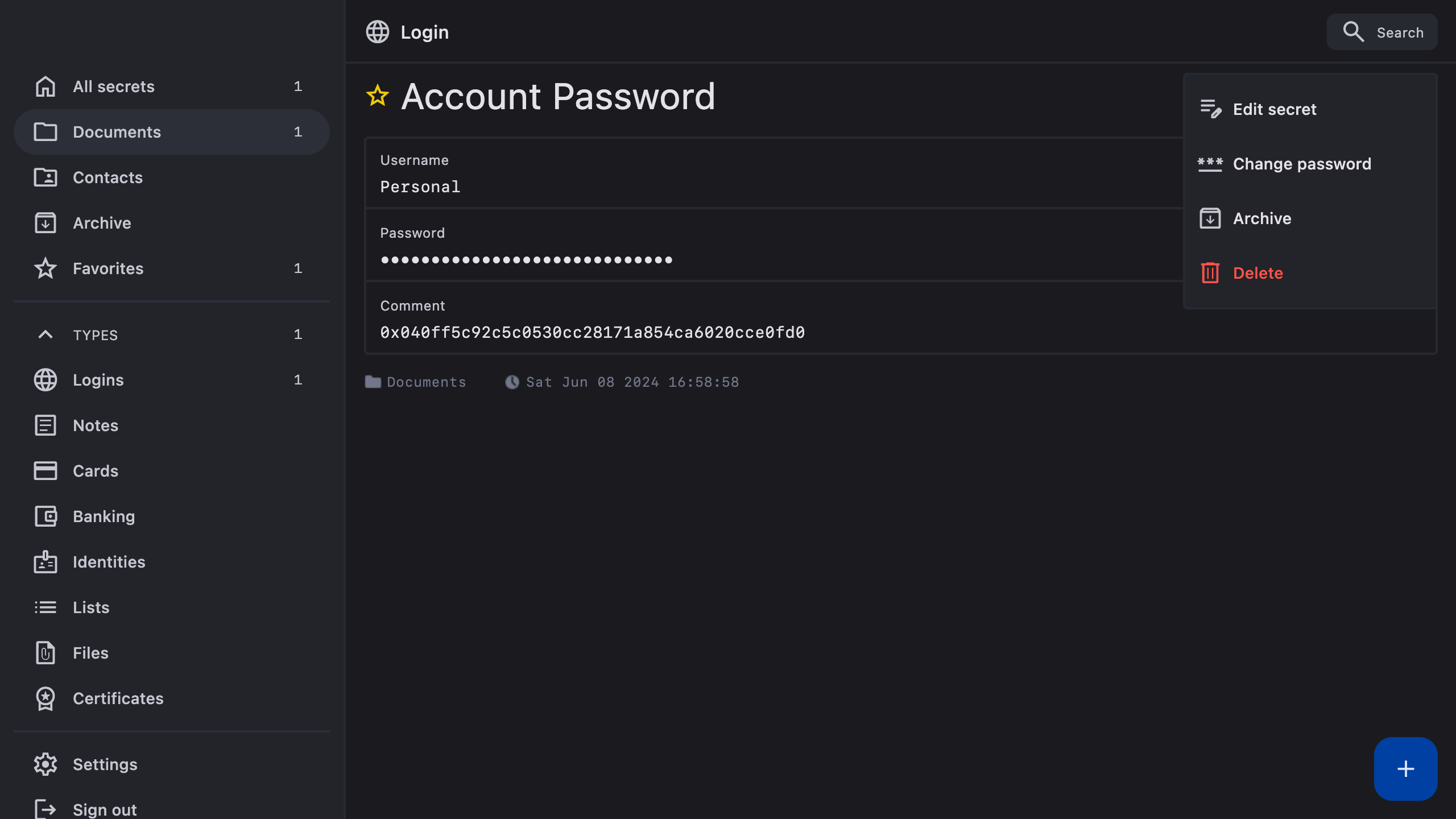Choose Archive in the context menu
The width and height of the screenshot is (1456, 819).
1261,218
